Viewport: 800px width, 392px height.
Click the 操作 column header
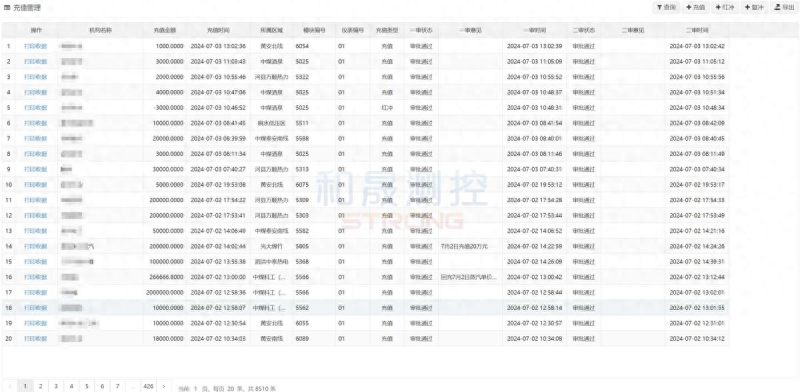[36, 30]
